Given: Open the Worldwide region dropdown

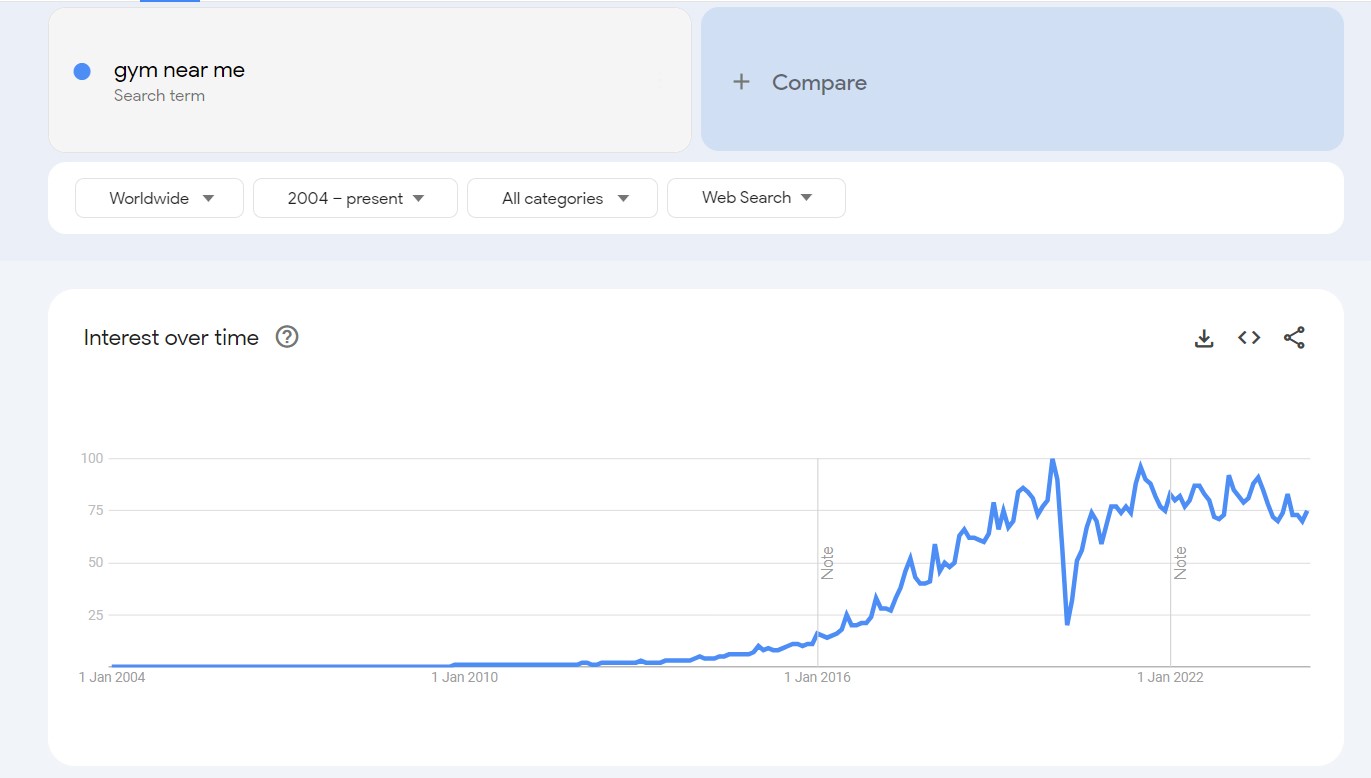Looking at the screenshot, I should (x=160, y=198).
